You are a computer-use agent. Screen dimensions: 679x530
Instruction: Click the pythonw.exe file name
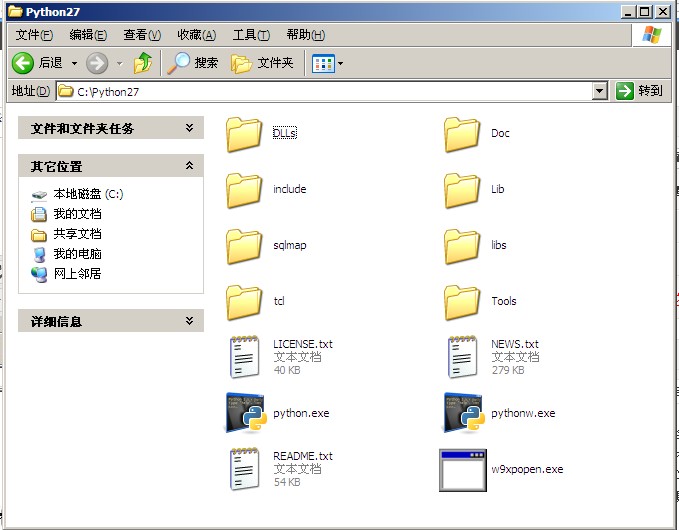[x=523, y=413]
